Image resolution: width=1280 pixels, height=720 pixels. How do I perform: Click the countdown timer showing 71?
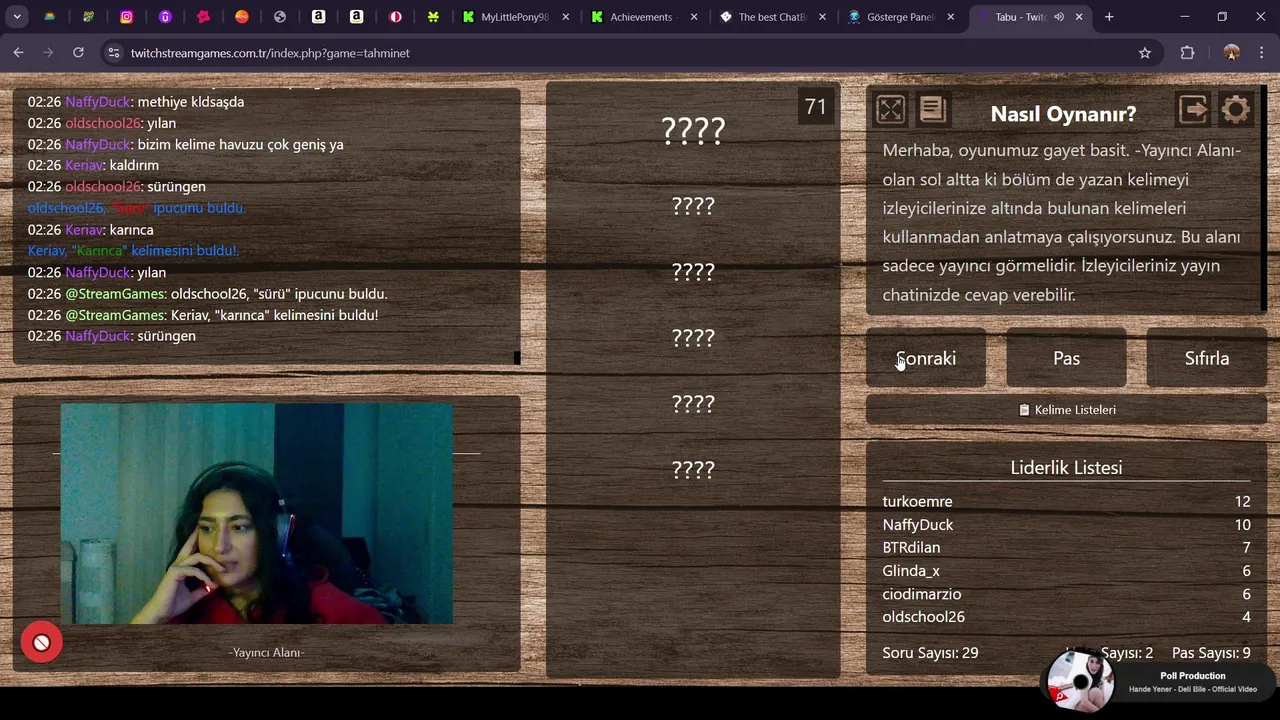point(815,107)
